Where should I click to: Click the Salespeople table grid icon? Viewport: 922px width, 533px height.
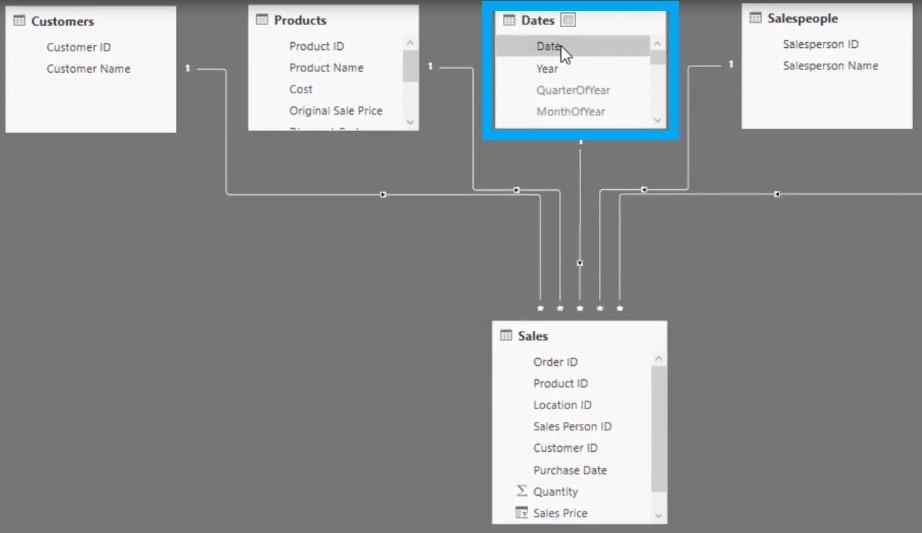[x=756, y=18]
